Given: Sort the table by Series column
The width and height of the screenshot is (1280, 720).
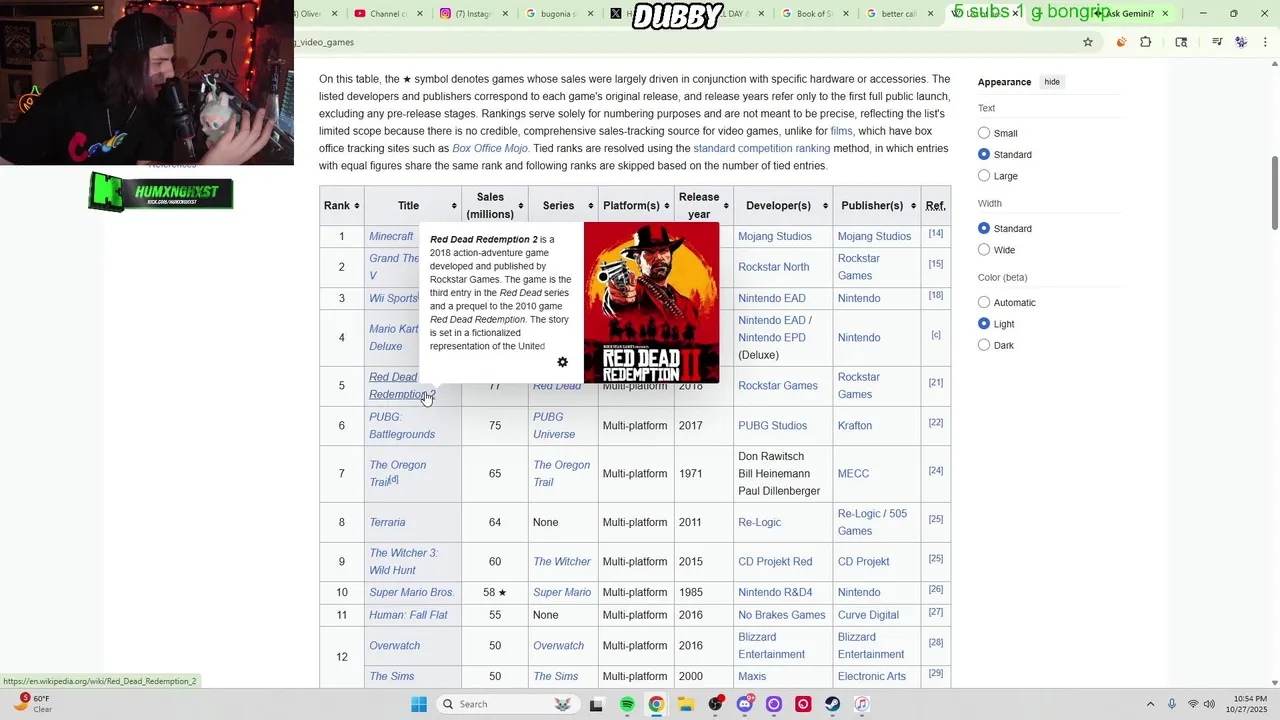Looking at the screenshot, I should click(x=563, y=206).
